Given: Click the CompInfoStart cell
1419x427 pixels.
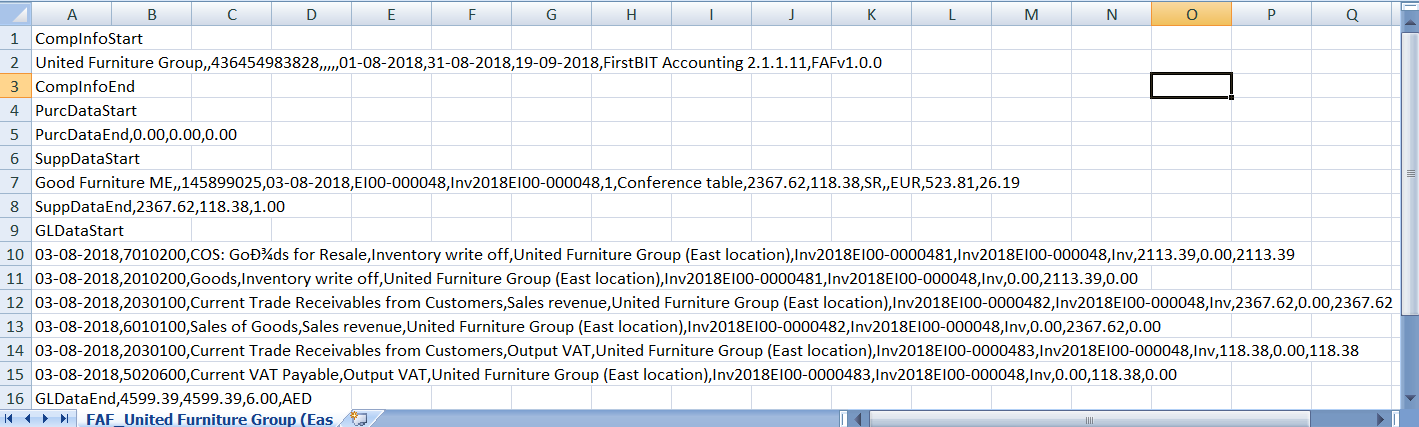Looking at the screenshot, I should 89,39.
